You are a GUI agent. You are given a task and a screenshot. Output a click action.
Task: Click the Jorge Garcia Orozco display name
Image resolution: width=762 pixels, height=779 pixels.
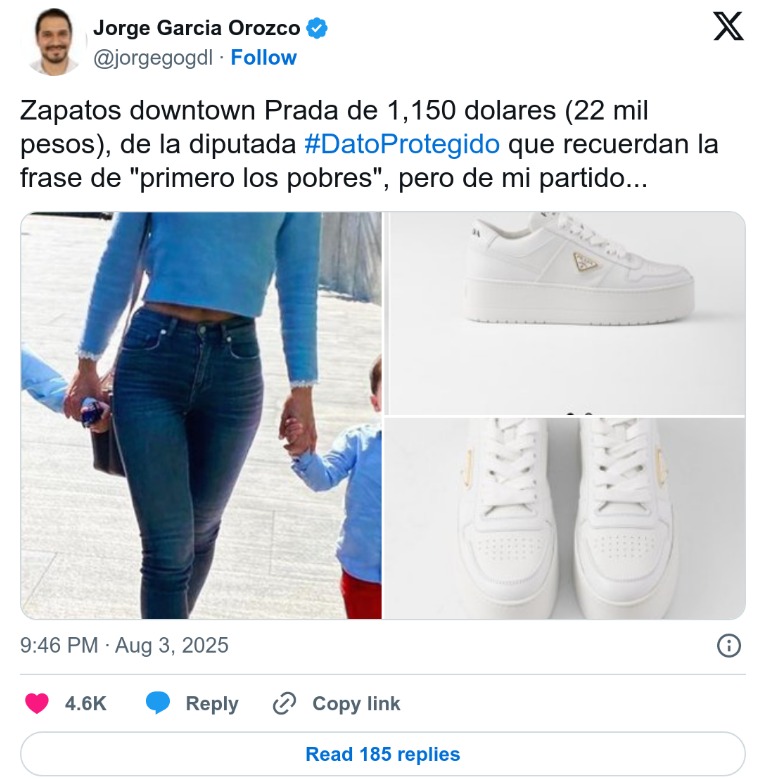(x=197, y=28)
